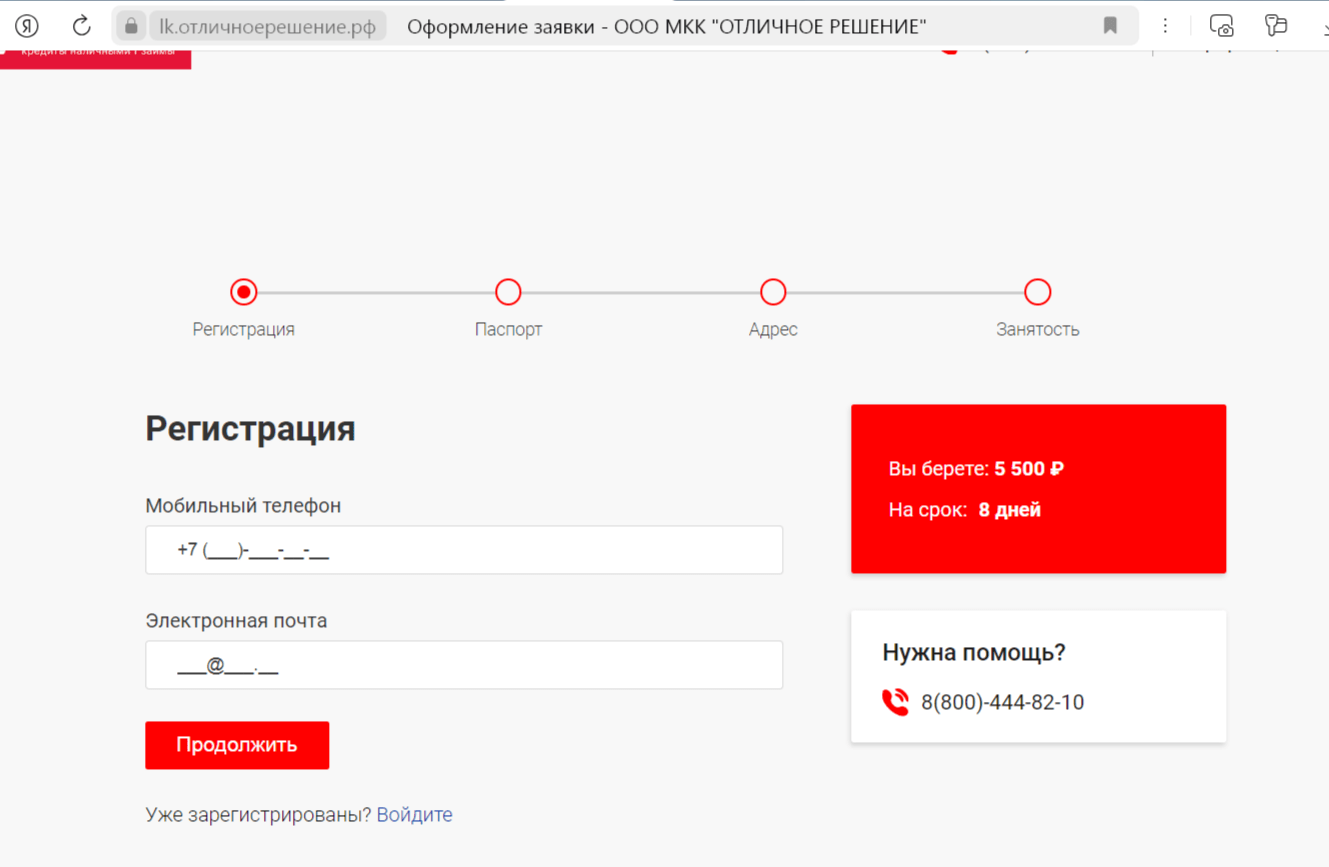Select the Регистрация step circle

tap(244, 292)
